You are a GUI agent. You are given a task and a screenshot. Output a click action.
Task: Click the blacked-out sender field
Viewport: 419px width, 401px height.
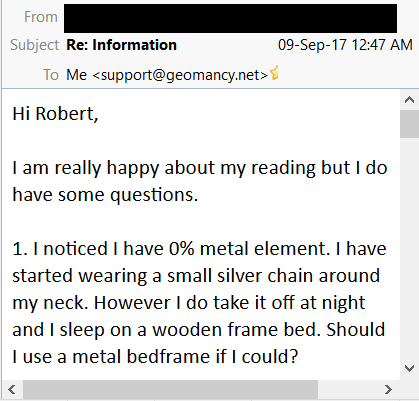click(230, 18)
